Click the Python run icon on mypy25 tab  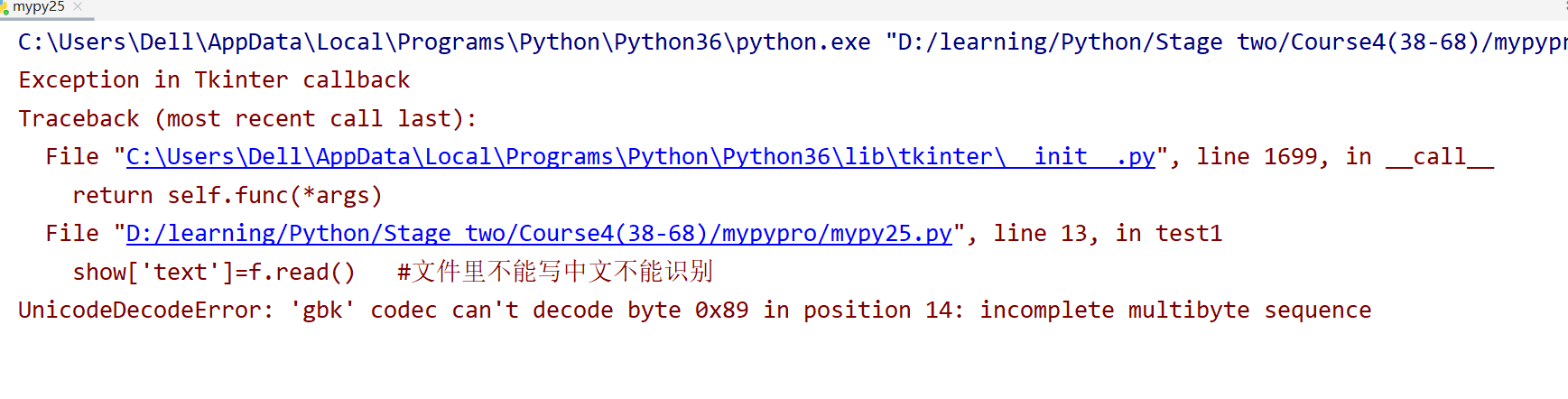pos(4,7)
